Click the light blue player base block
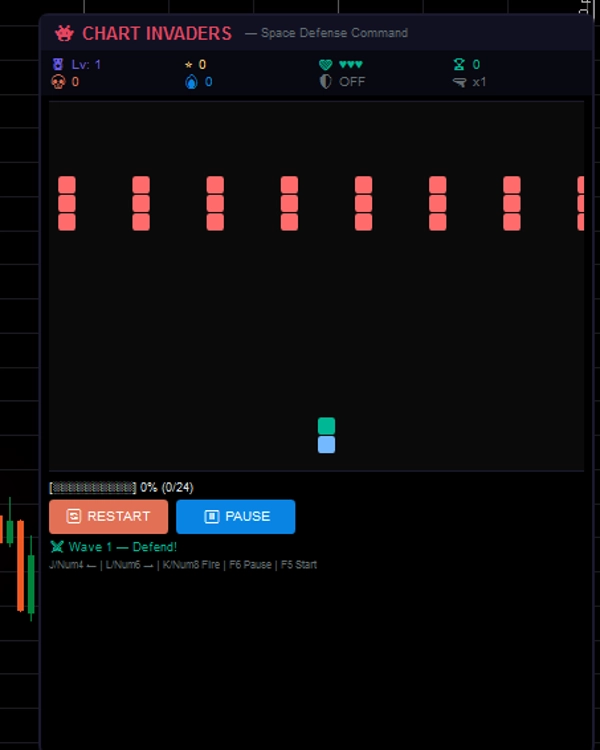This screenshot has width=600, height=750. point(326,444)
